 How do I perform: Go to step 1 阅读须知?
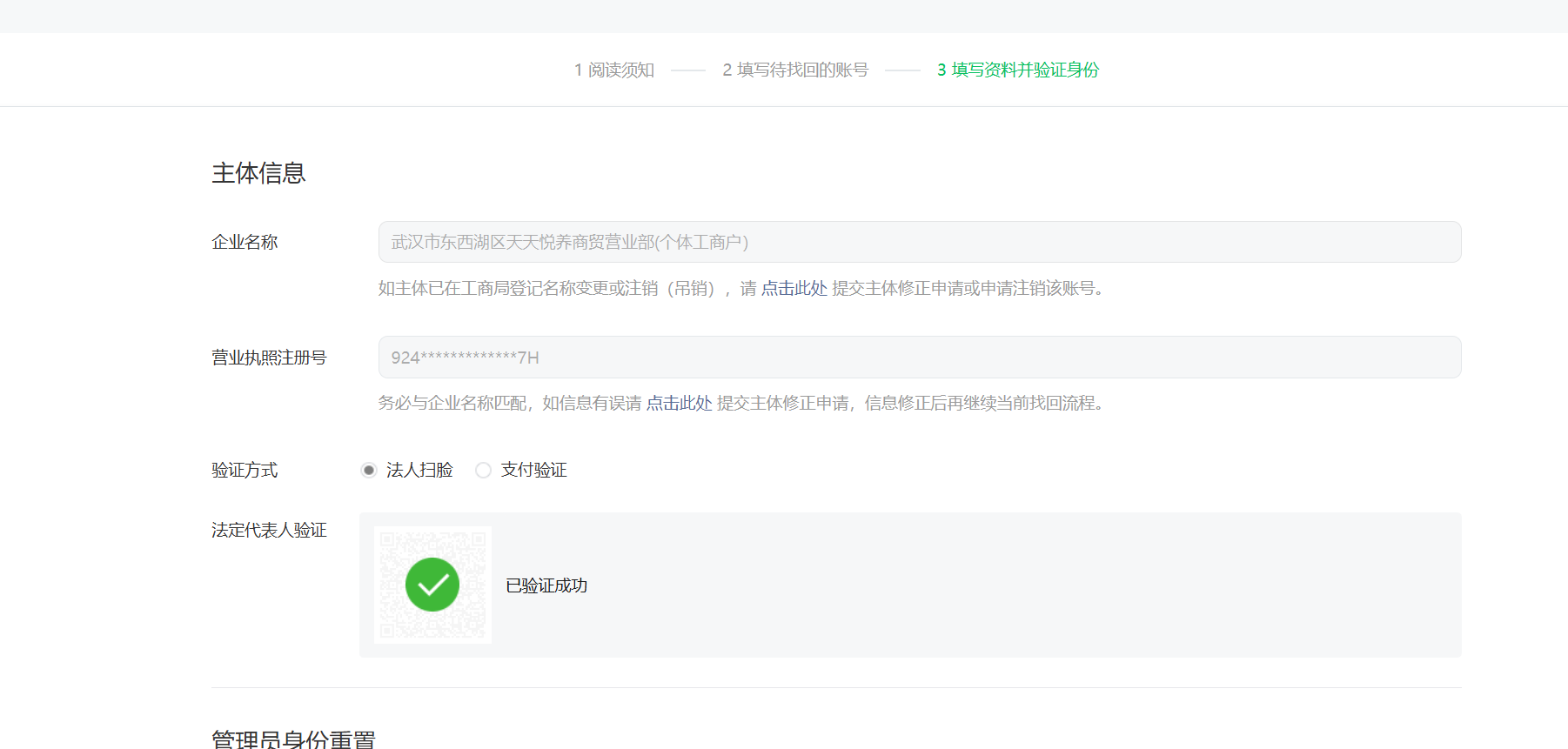(x=614, y=70)
